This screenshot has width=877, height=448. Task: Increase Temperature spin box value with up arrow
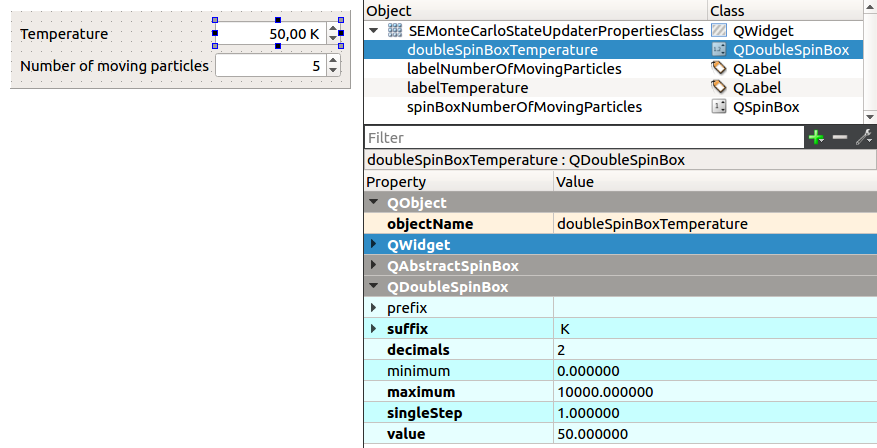334,28
